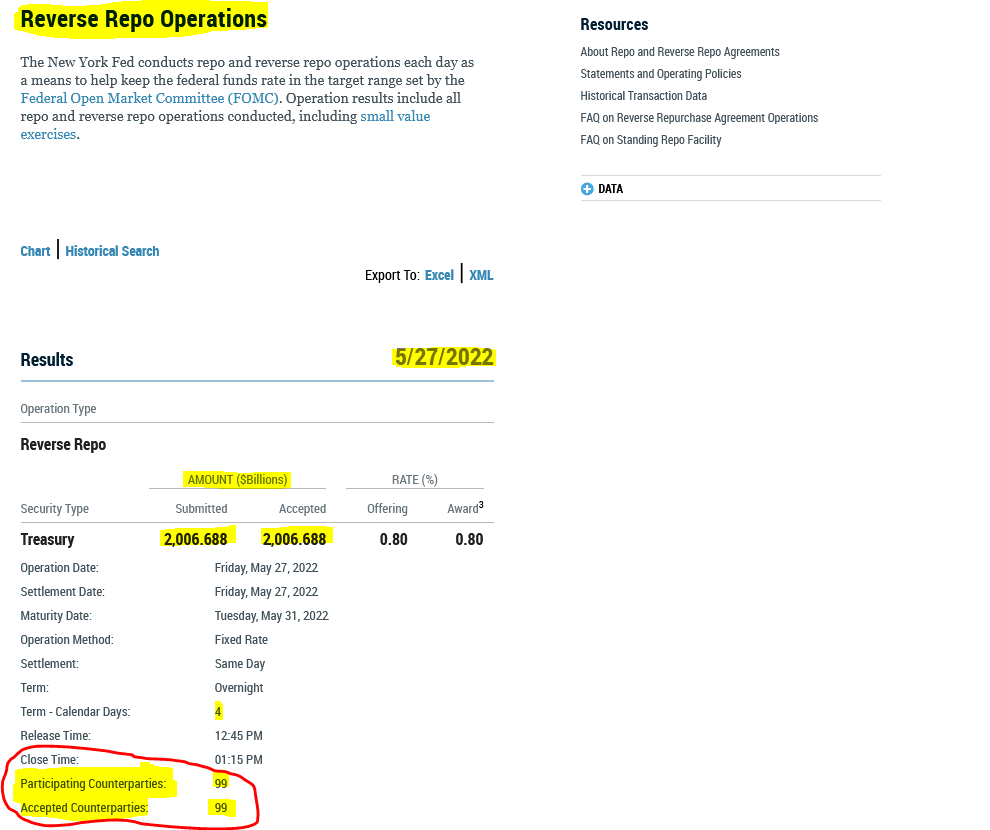This screenshot has height=830, width=990.
Task: Click the Award column header
Action: (x=465, y=508)
